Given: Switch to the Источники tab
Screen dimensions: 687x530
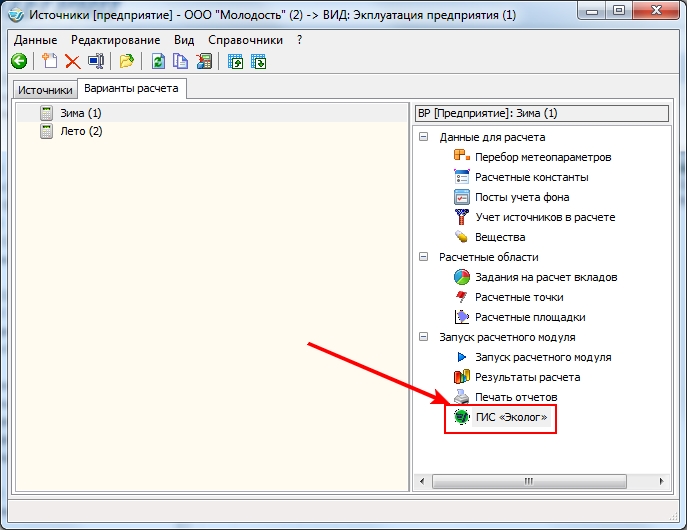Looking at the screenshot, I should [45, 90].
